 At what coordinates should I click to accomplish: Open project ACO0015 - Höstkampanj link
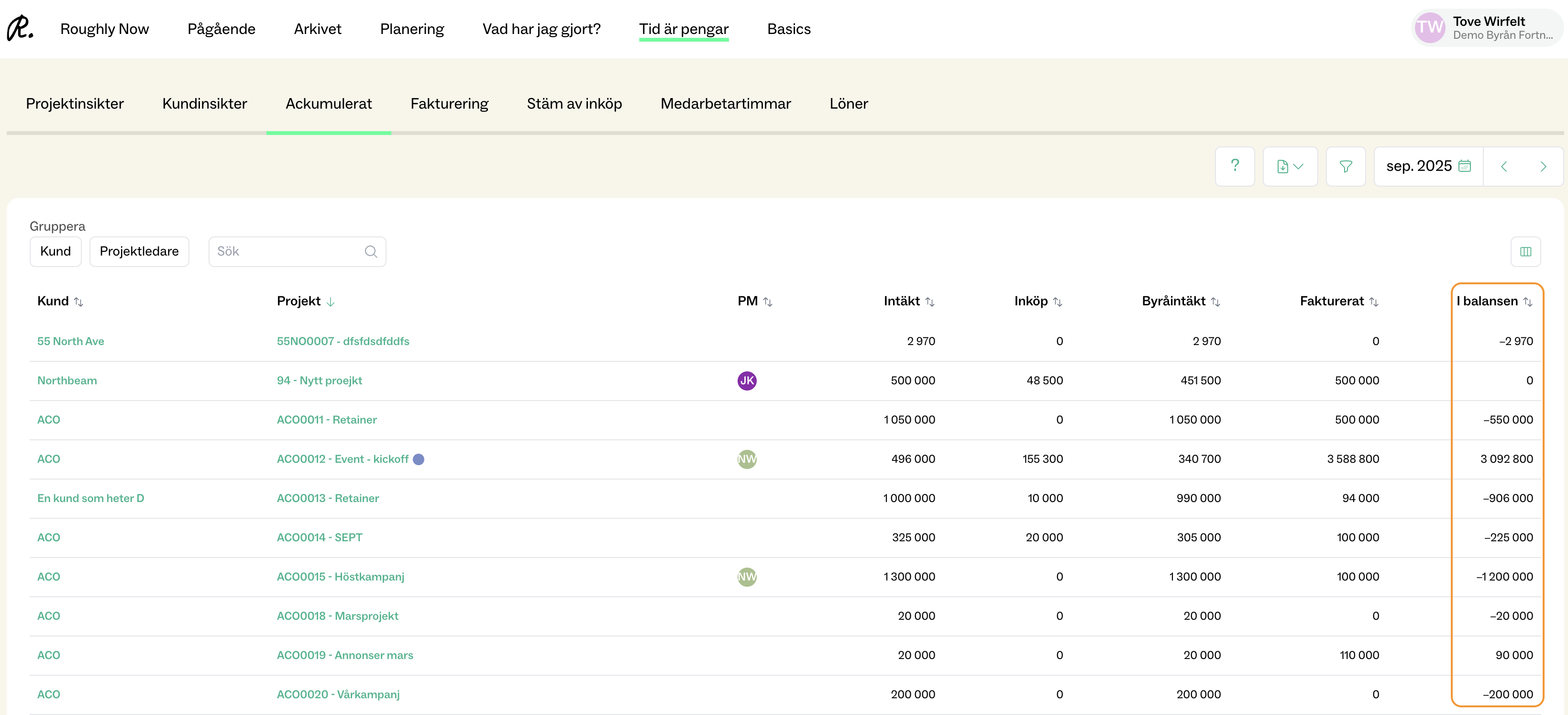point(340,576)
